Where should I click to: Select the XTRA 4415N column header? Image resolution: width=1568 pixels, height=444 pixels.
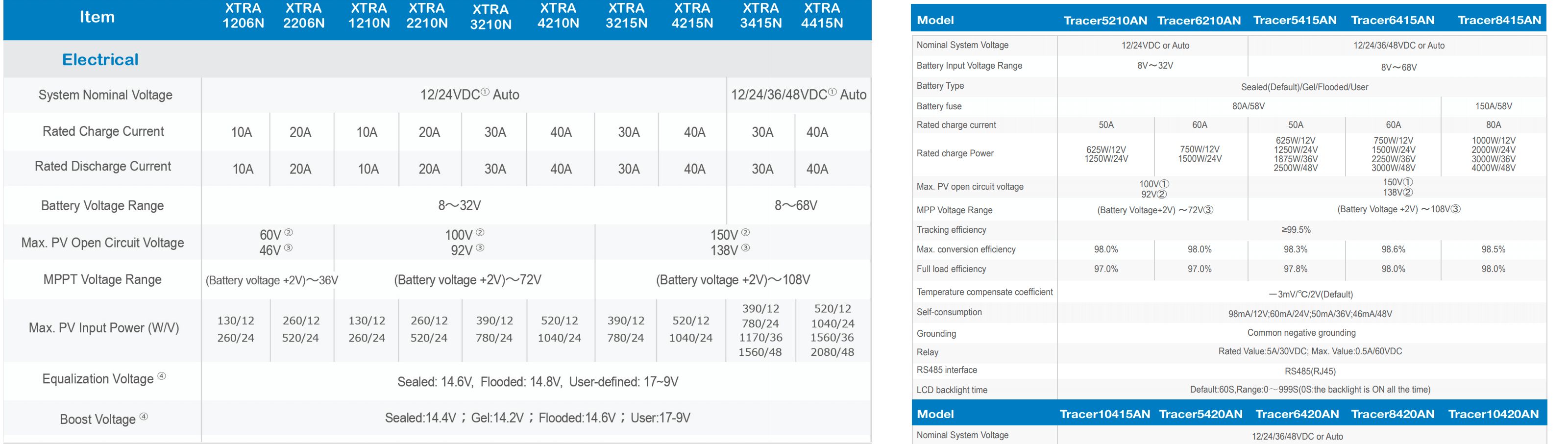[822, 16]
